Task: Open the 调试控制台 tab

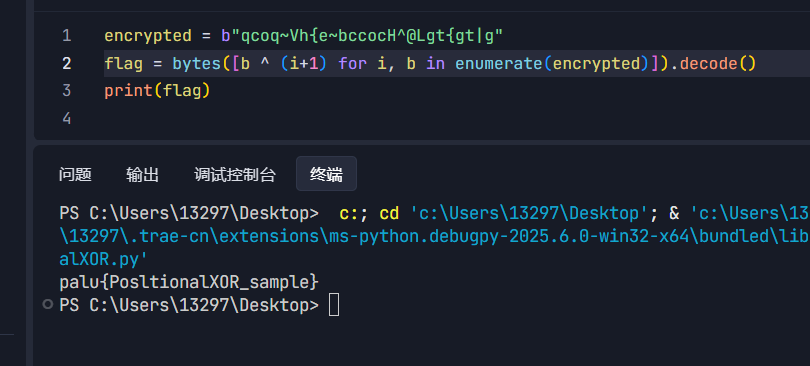Action: (x=235, y=174)
